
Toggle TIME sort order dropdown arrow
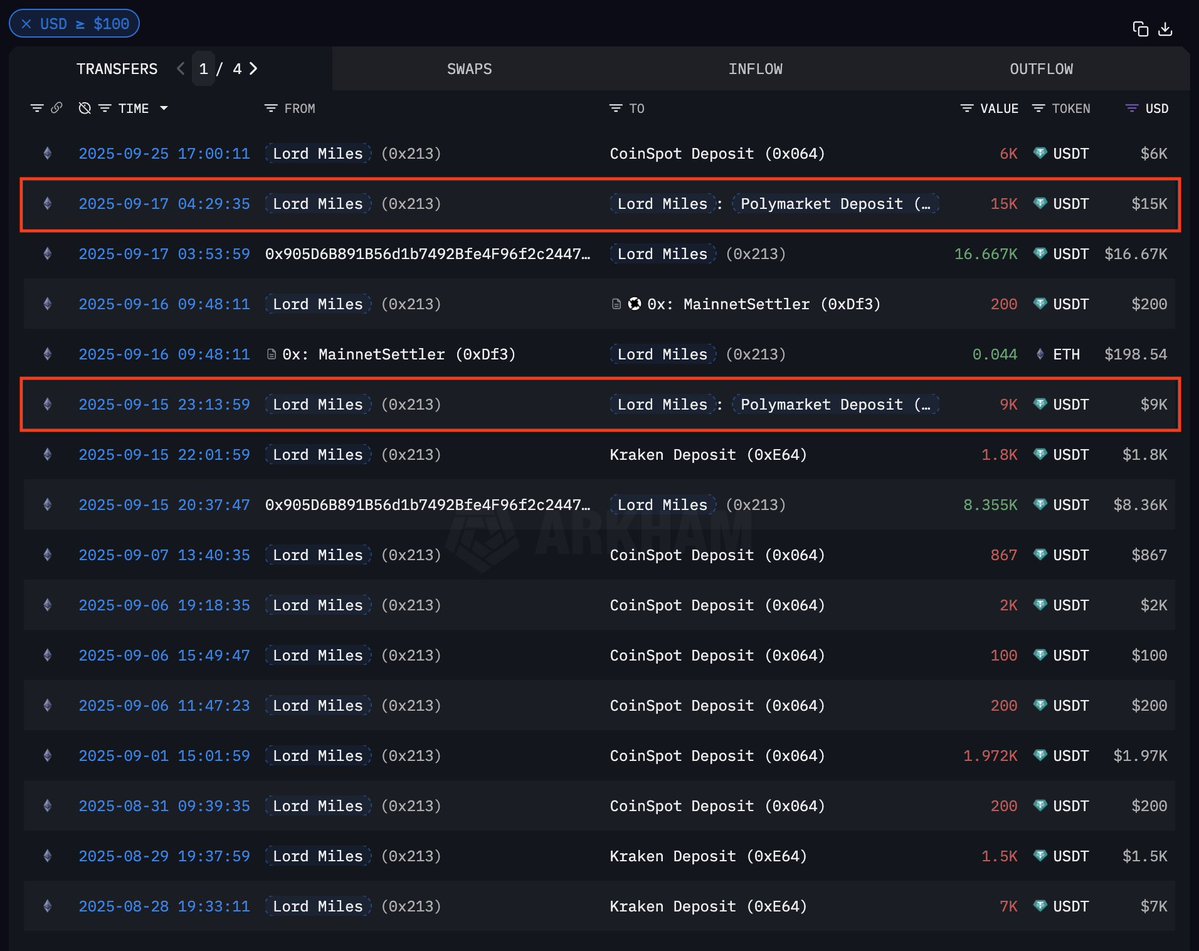click(x=163, y=108)
